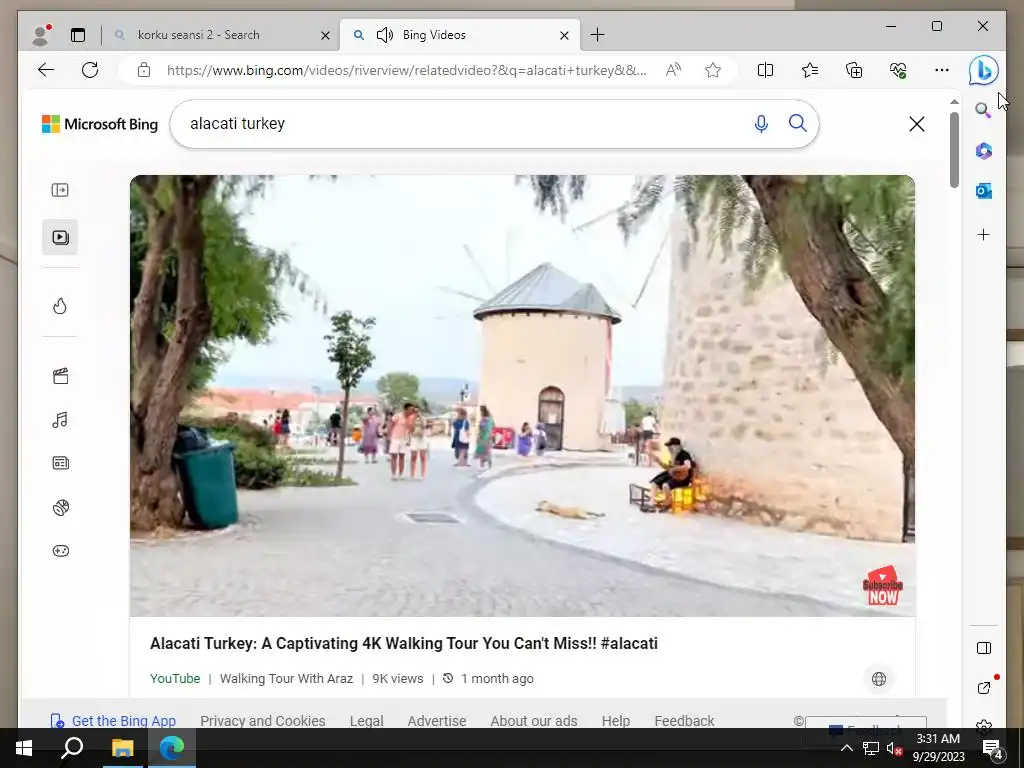Open Sports videos basketball icon
1024x768 pixels.
pos(60,507)
